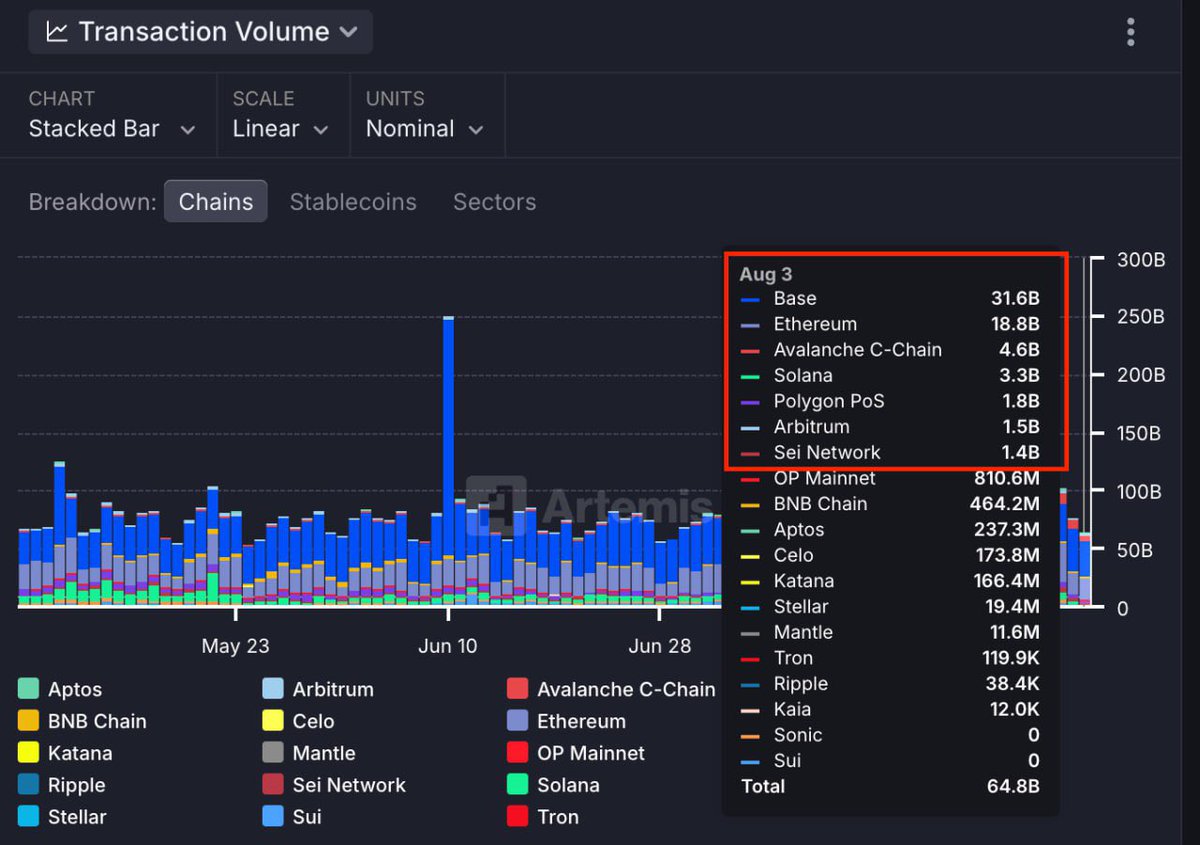Click the Jun 10 axis date label
Viewport: 1200px width, 845px height.
pos(448,646)
